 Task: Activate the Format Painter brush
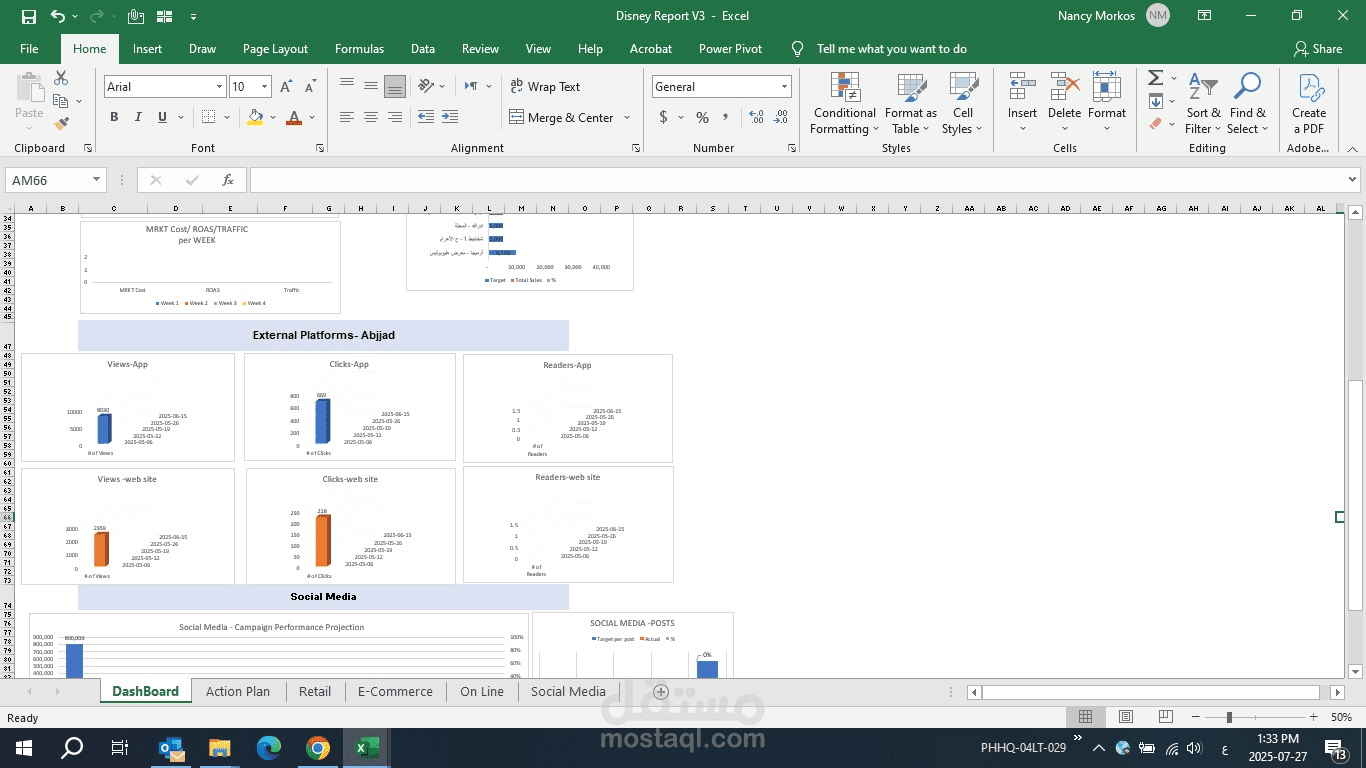[61, 124]
